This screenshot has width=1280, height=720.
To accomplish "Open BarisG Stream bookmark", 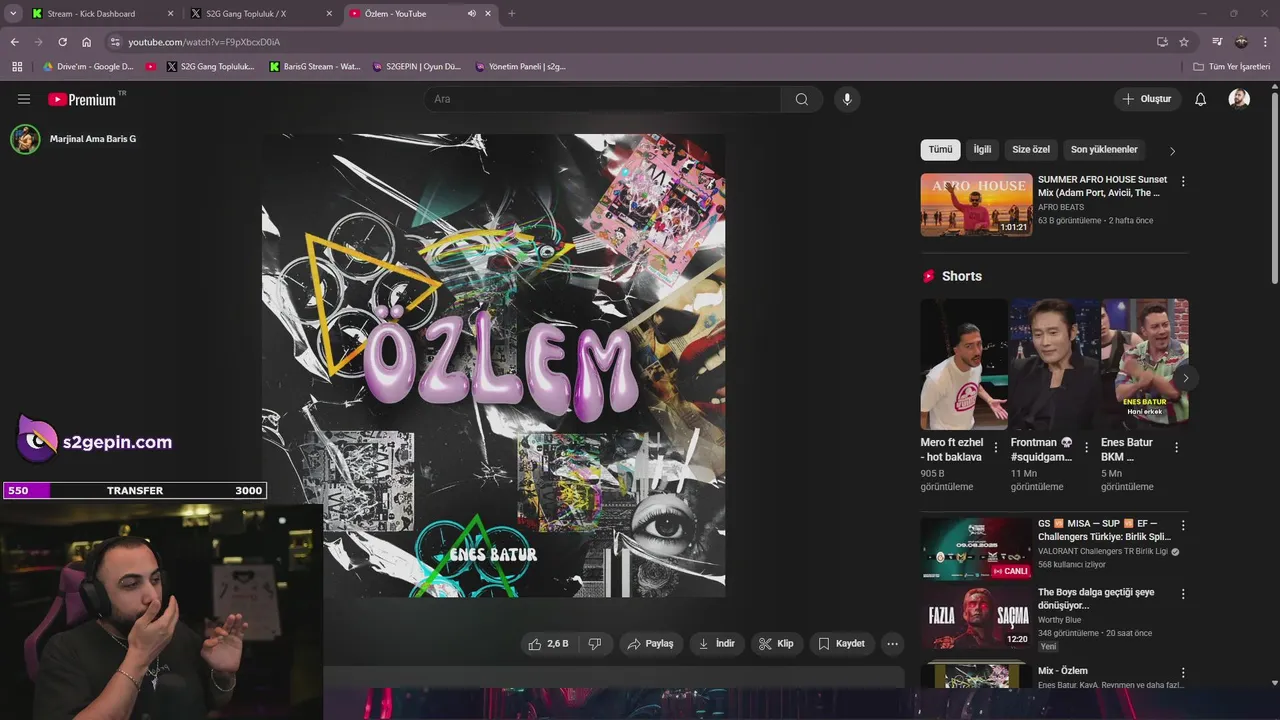I will click(x=315, y=67).
